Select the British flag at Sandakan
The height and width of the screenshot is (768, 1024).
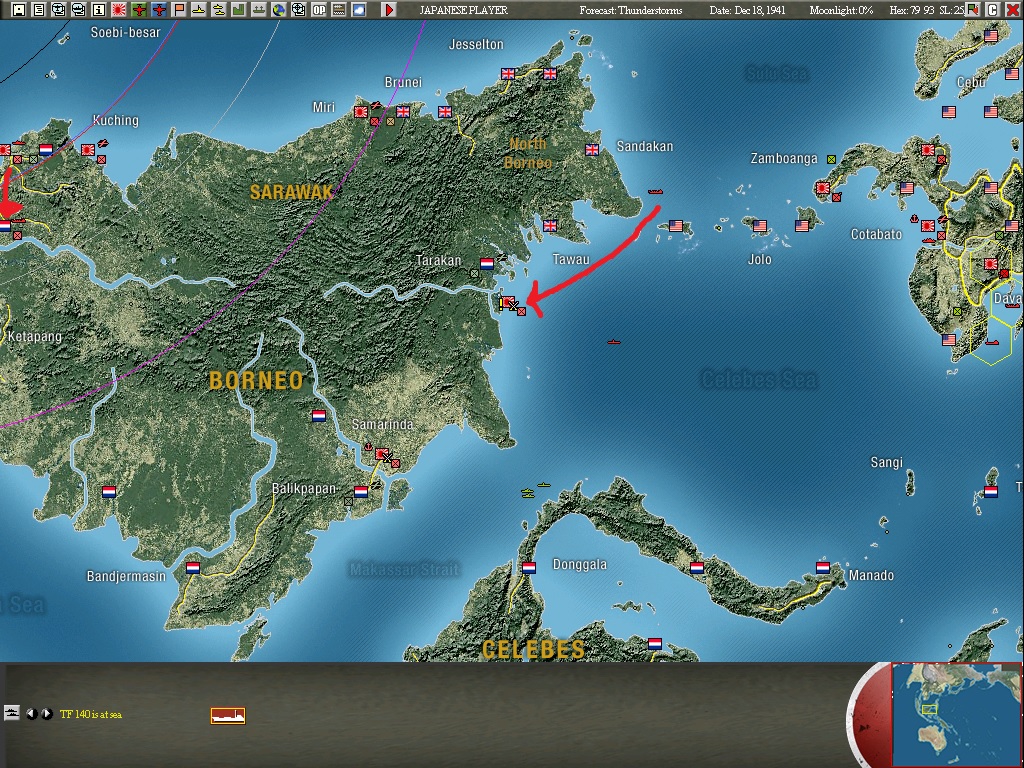tap(592, 150)
